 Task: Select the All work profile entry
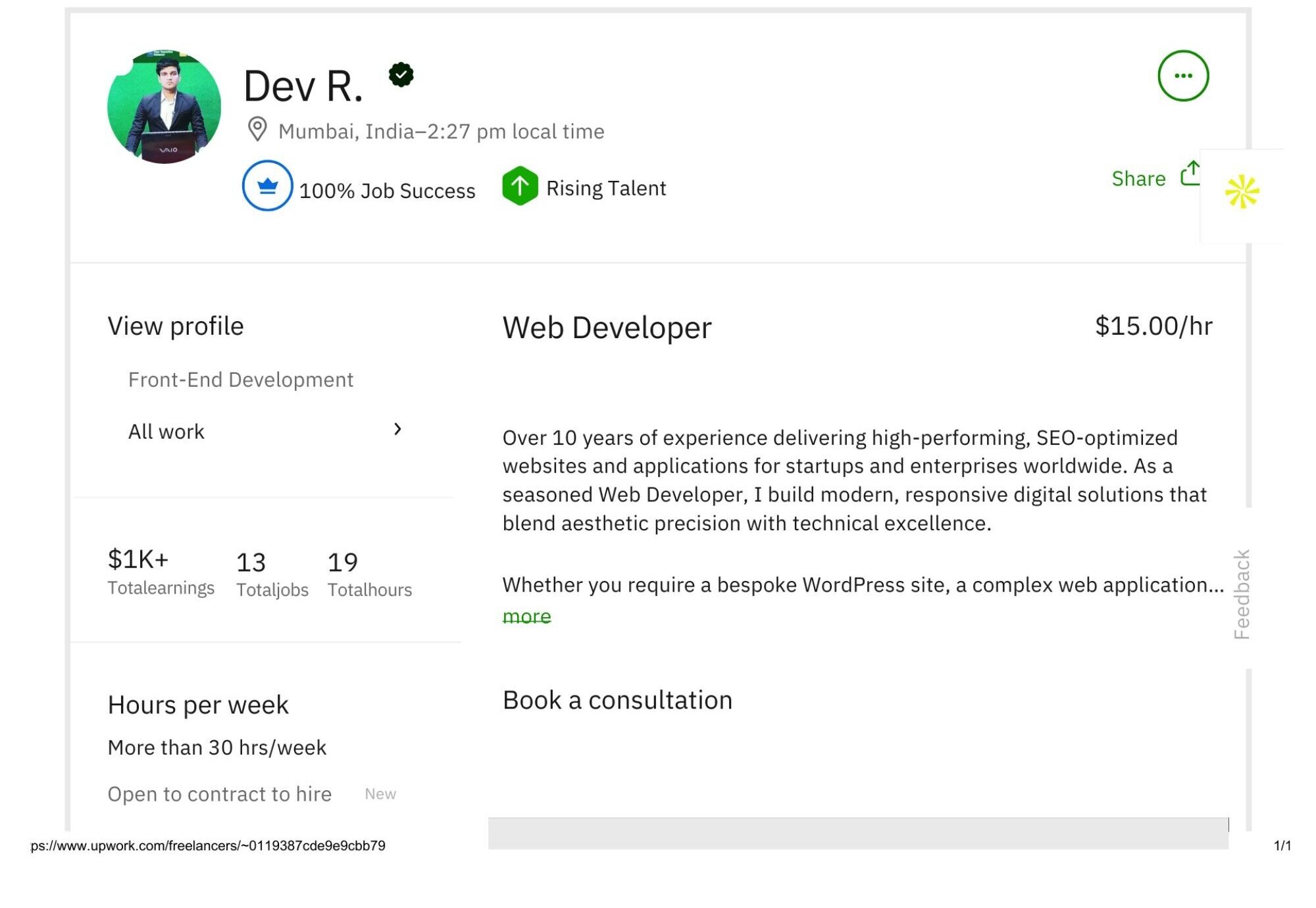(166, 432)
